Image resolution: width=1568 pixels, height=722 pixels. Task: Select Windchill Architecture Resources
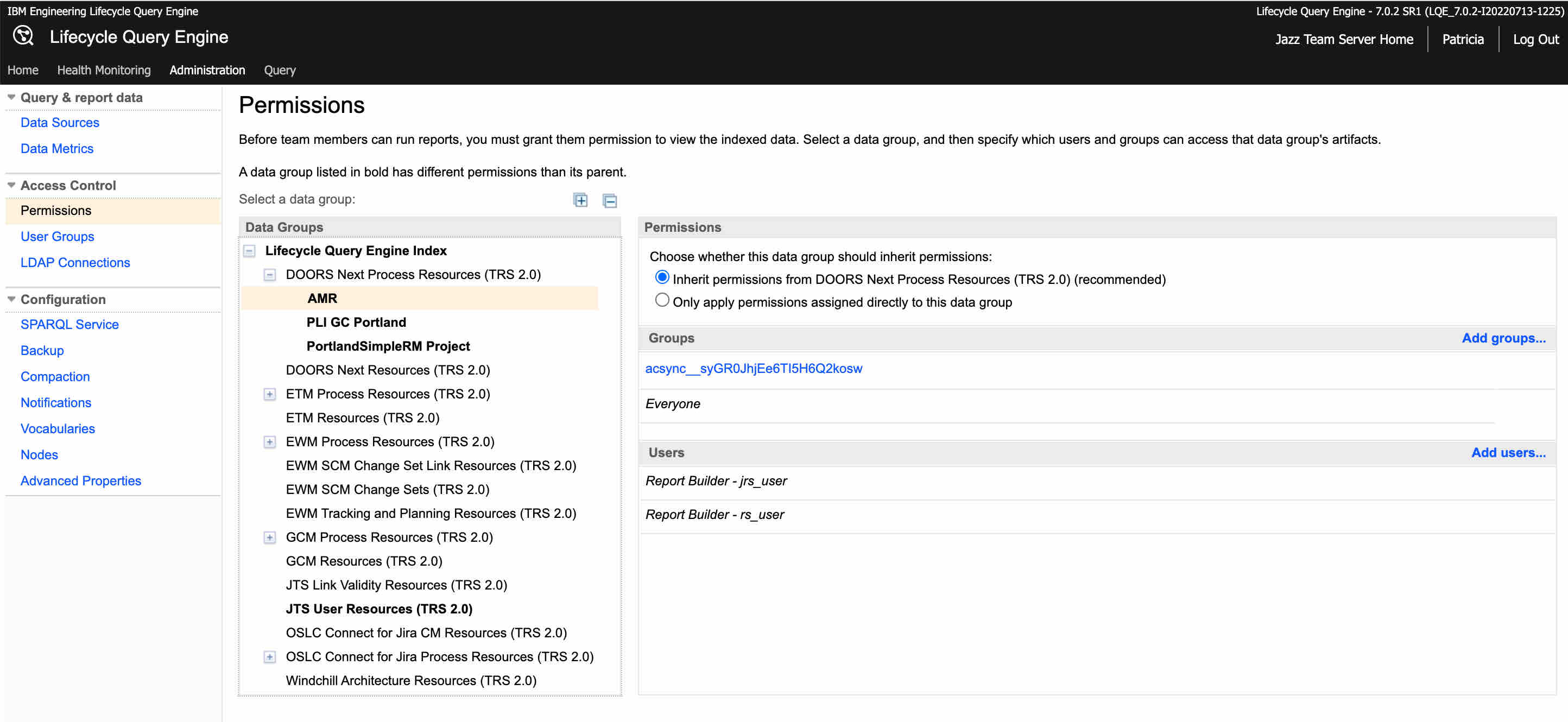(x=411, y=681)
